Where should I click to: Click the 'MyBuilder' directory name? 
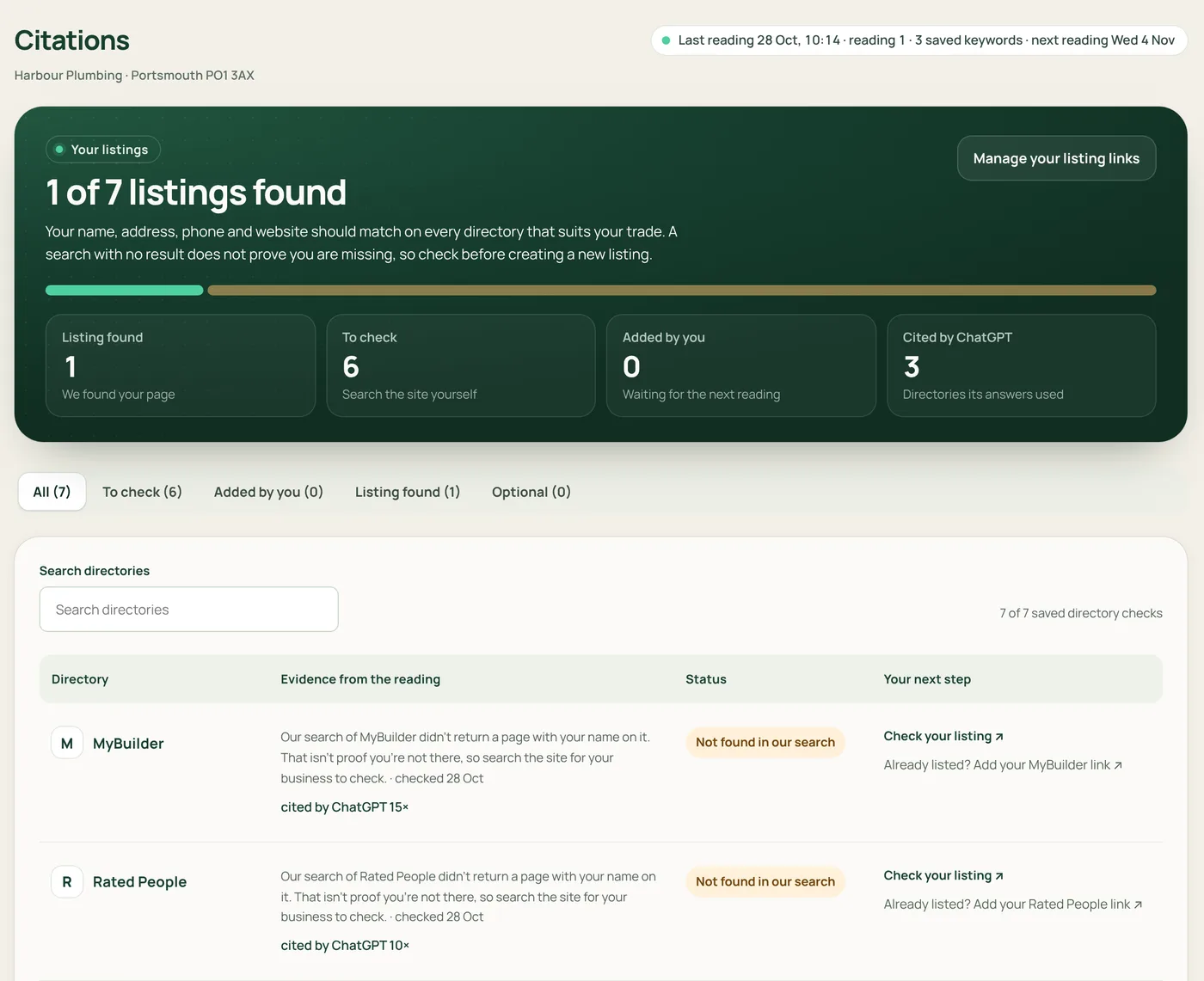(x=128, y=744)
